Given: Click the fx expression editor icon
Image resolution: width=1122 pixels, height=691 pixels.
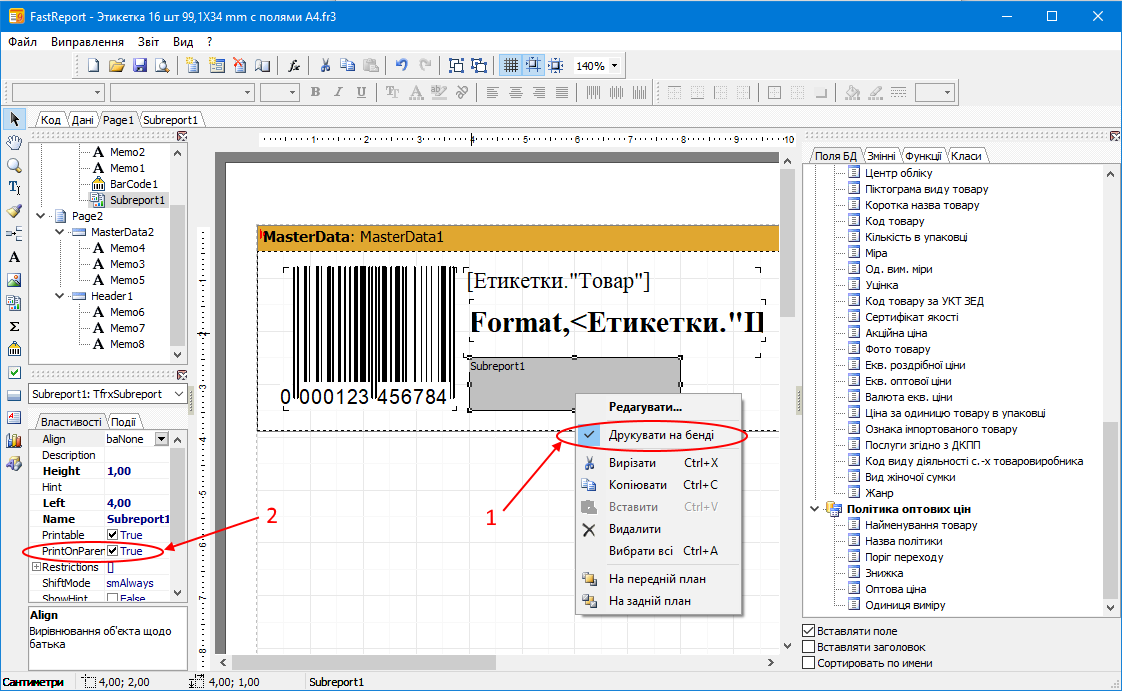Looking at the screenshot, I should (294, 66).
